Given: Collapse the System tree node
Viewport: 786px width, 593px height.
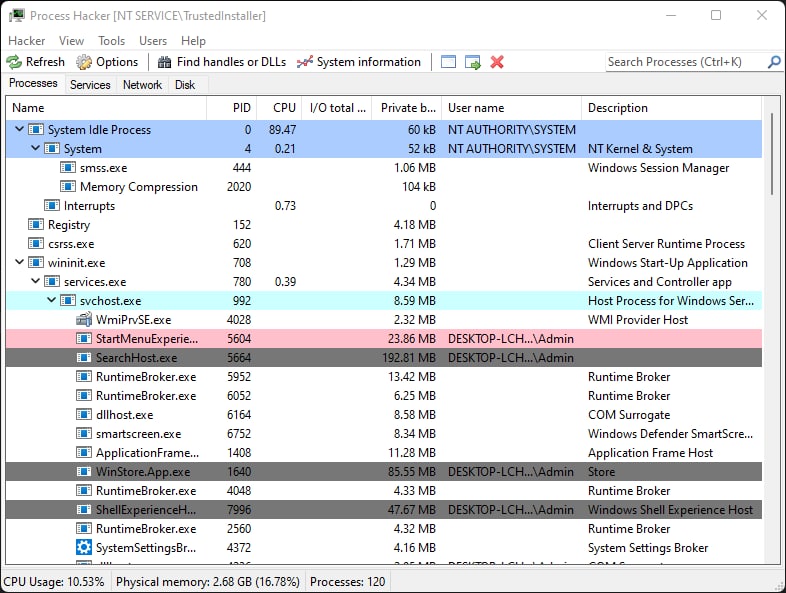Looking at the screenshot, I should coord(35,148).
